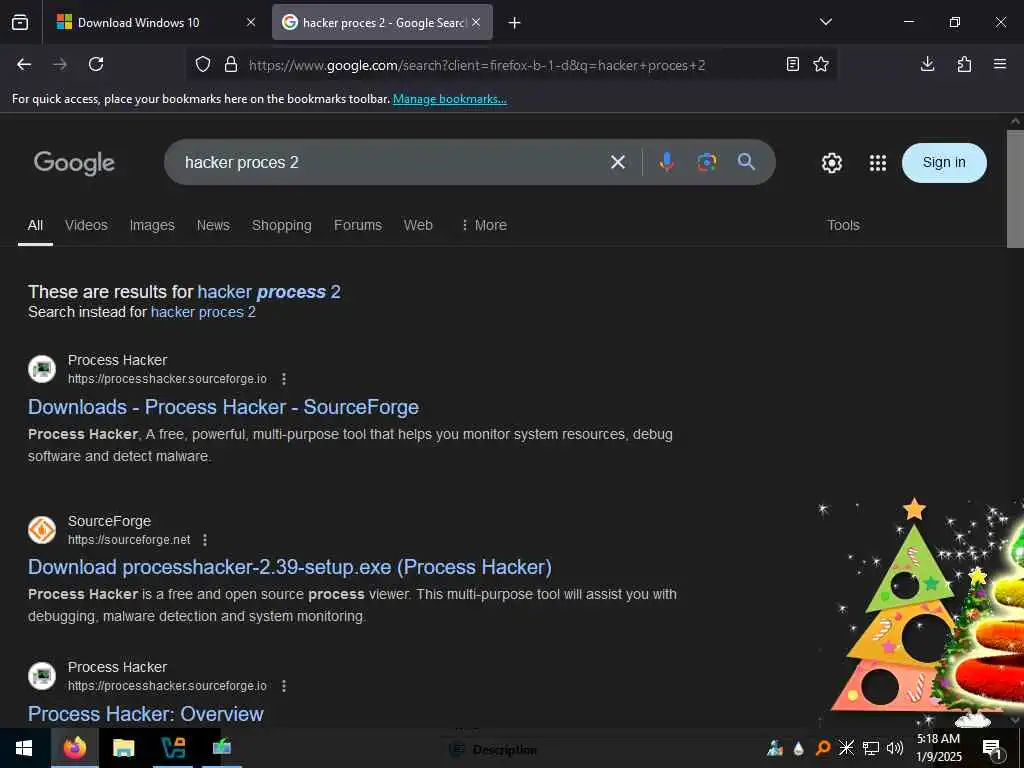Open more options for Process Hacker Overview result

coord(283,686)
